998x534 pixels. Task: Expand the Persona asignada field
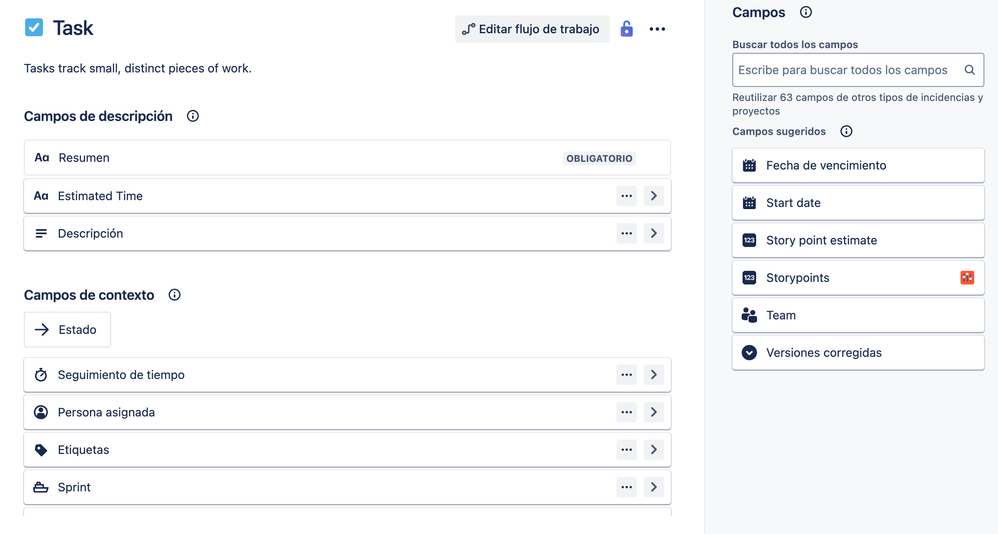click(654, 412)
